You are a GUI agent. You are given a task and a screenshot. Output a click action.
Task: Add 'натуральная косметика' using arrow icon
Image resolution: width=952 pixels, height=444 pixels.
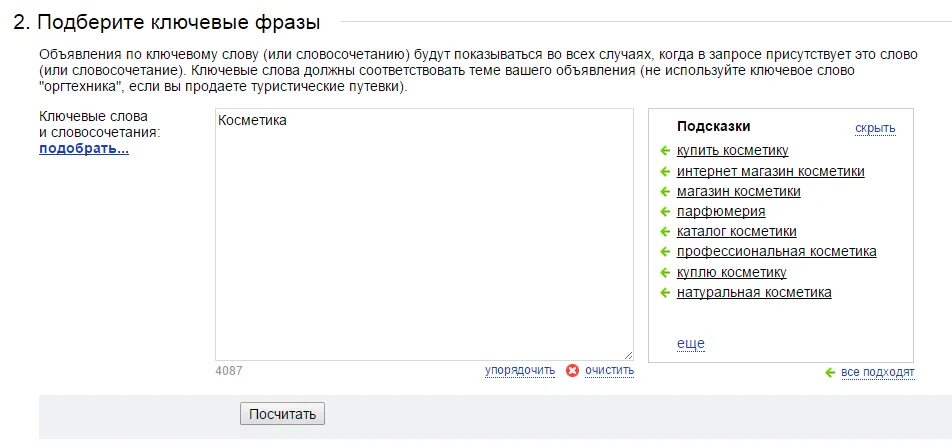coord(664,293)
